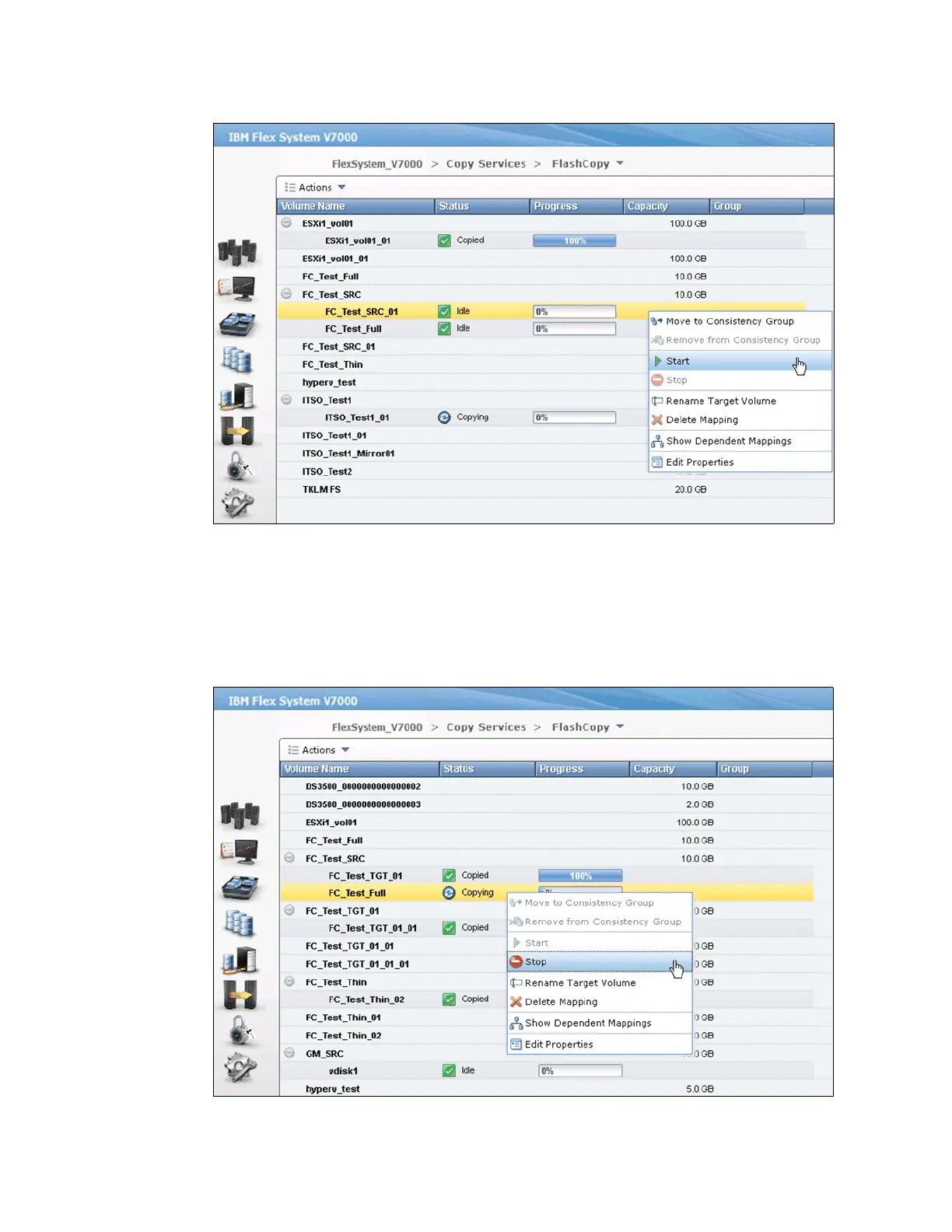Choose Delete Mapping in top context menu

coord(740,420)
